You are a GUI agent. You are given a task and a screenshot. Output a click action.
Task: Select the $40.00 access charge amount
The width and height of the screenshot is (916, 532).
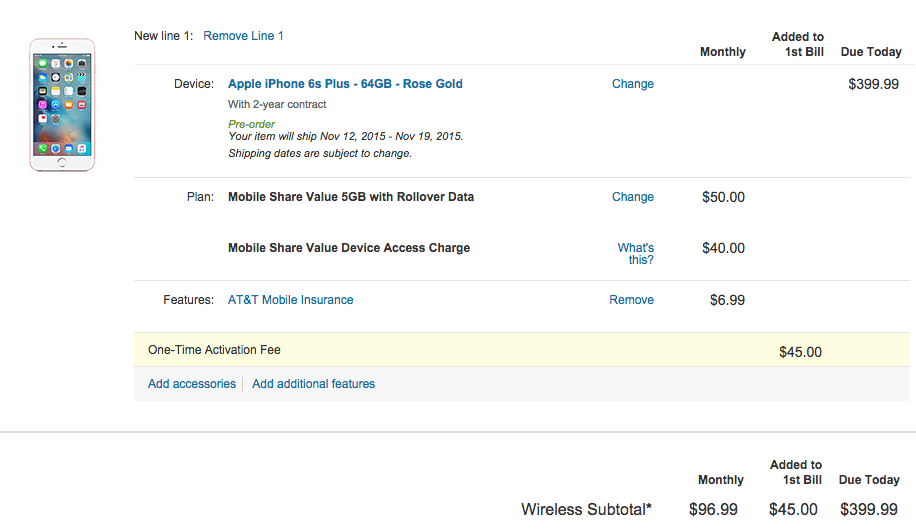723,248
